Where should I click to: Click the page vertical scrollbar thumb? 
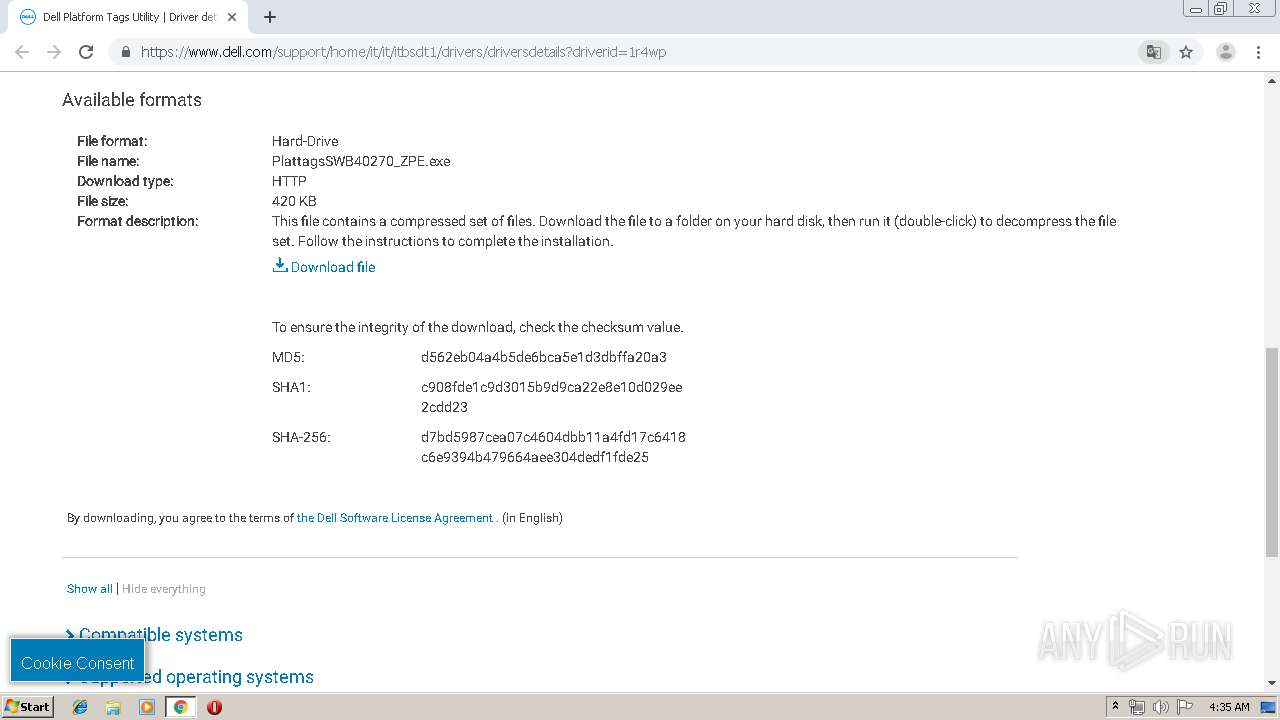pyautogui.click(x=1272, y=451)
